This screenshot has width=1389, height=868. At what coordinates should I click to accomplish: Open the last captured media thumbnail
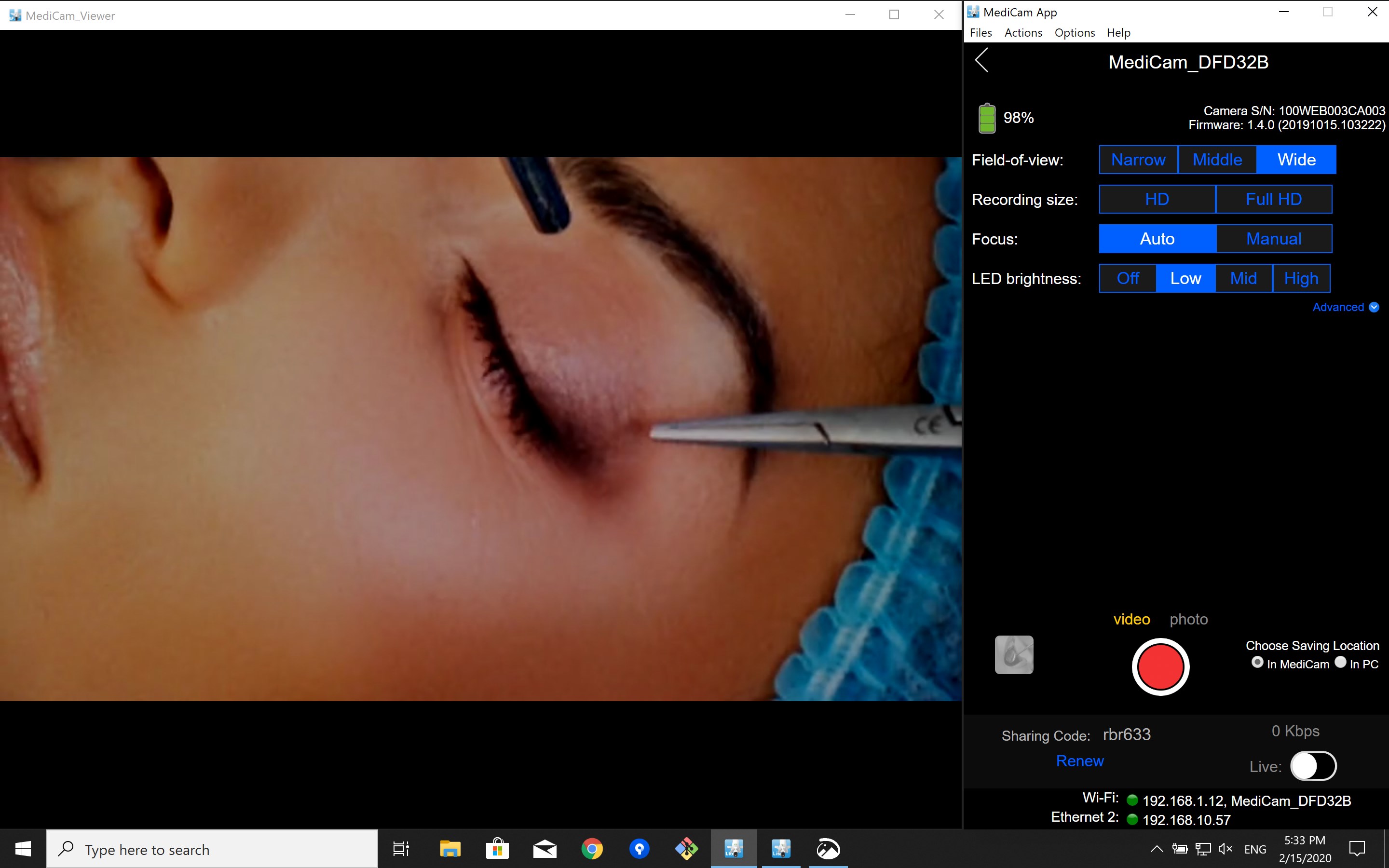(x=1014, y=654)
